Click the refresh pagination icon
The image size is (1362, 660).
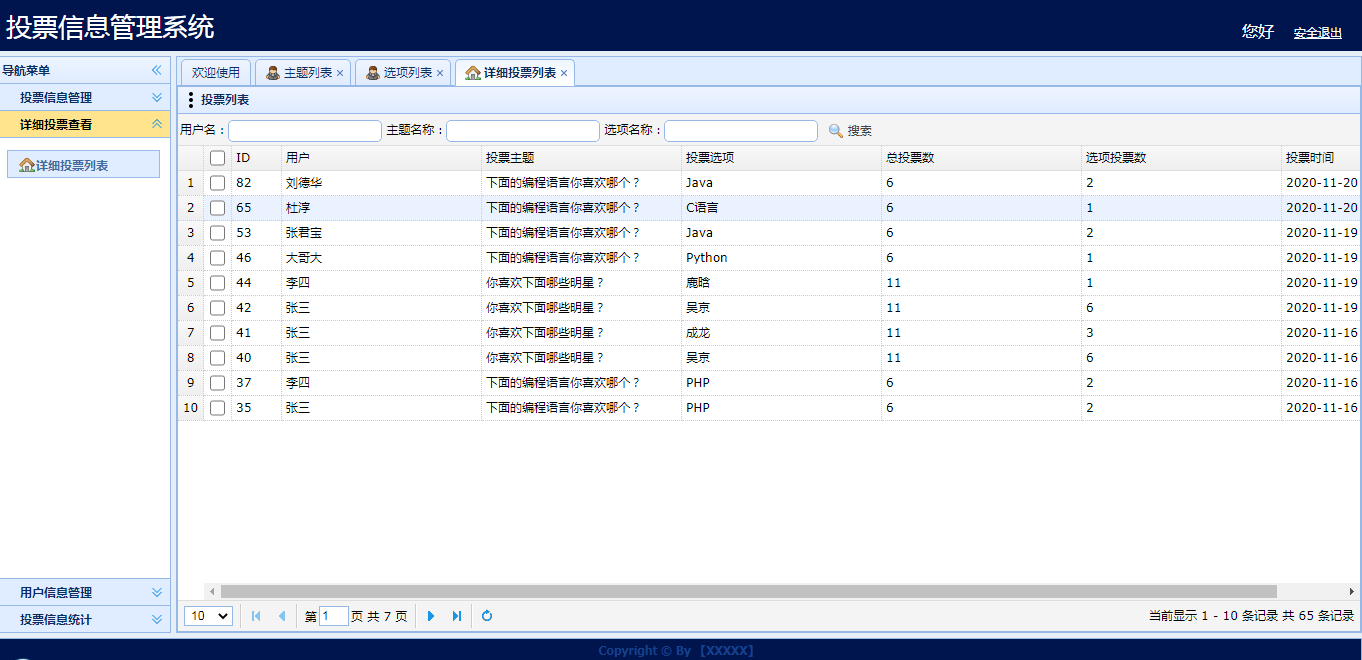click(487, 616)
